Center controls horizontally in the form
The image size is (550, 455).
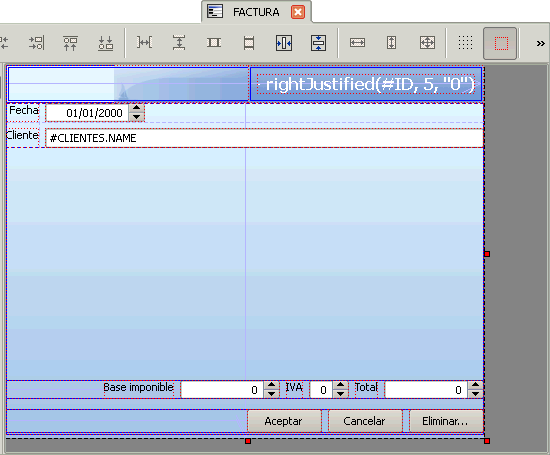(284, 43)
